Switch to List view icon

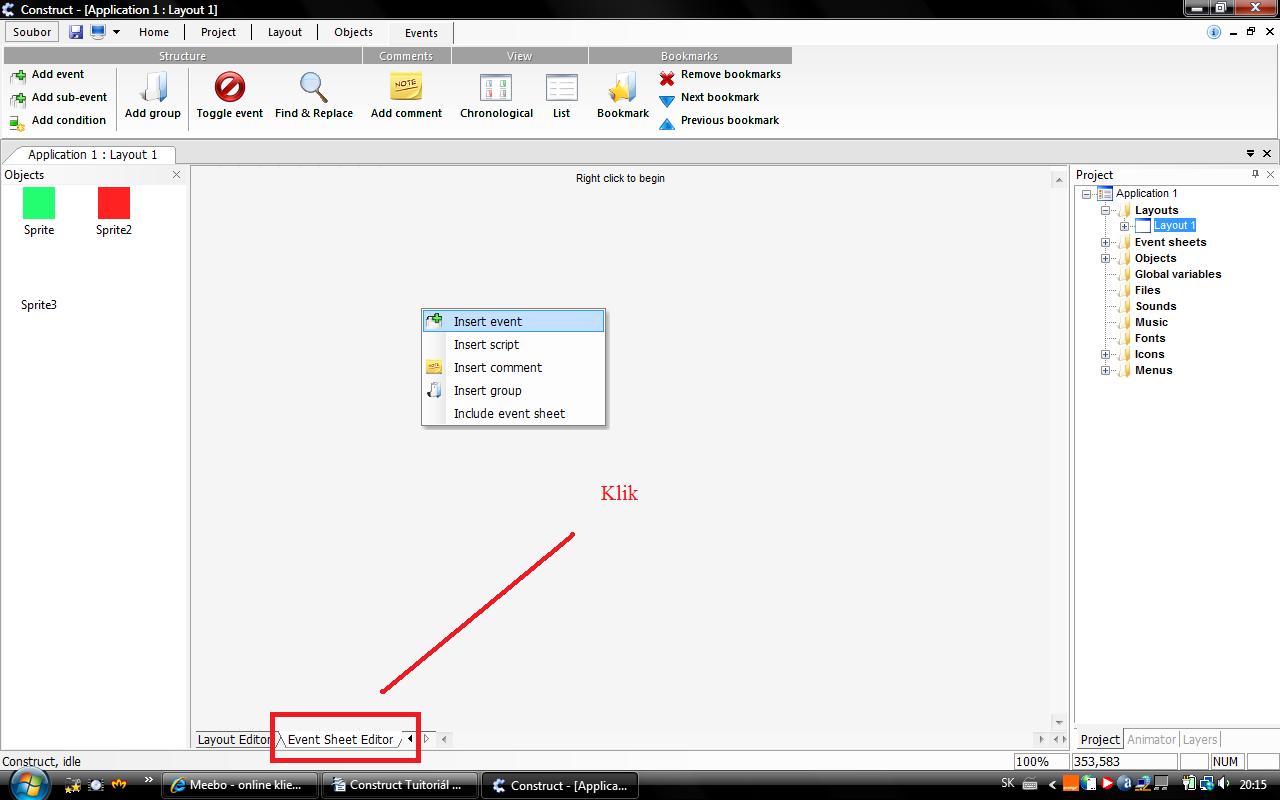(x=561, y=87)
